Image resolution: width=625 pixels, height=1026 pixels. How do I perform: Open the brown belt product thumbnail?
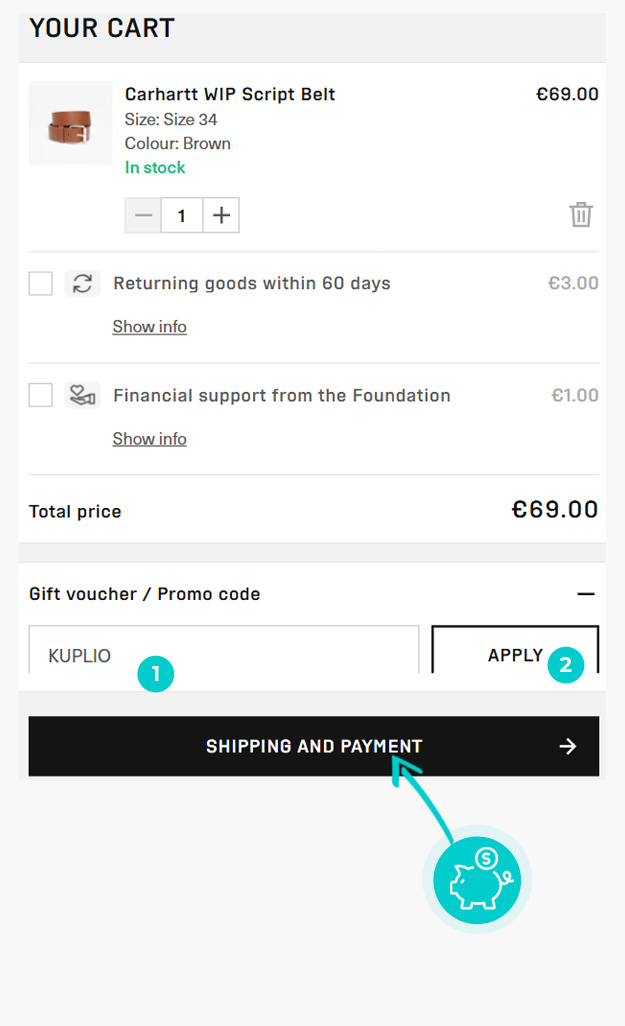pos(71,123)
